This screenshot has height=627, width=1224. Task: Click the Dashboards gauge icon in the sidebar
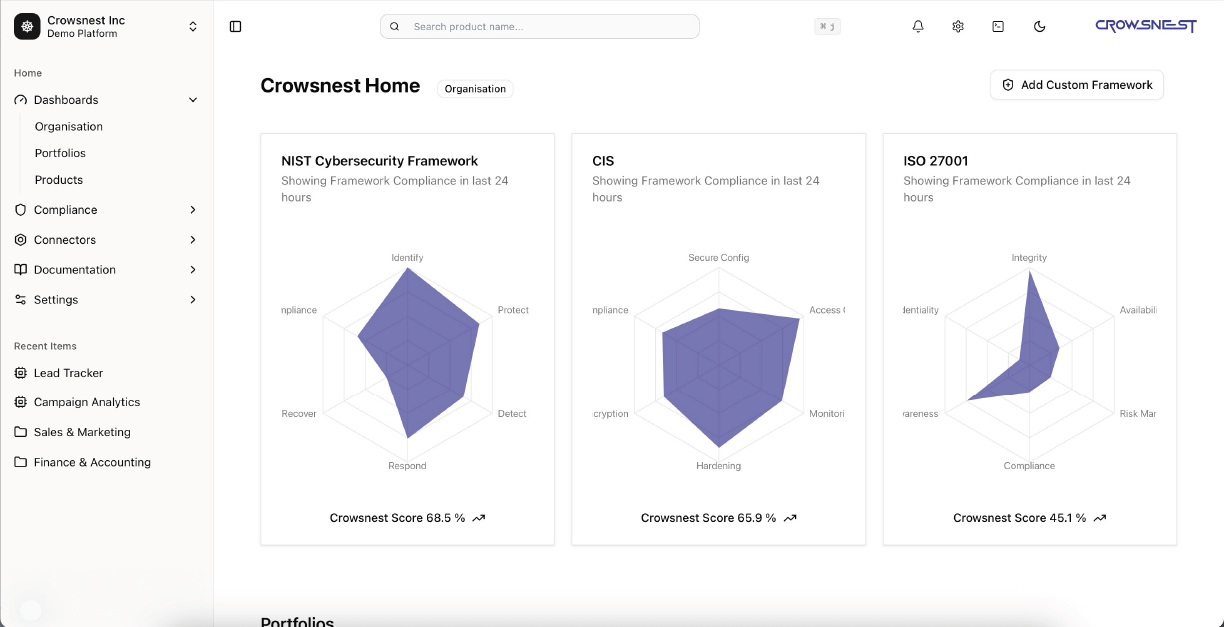pos(21,100)
